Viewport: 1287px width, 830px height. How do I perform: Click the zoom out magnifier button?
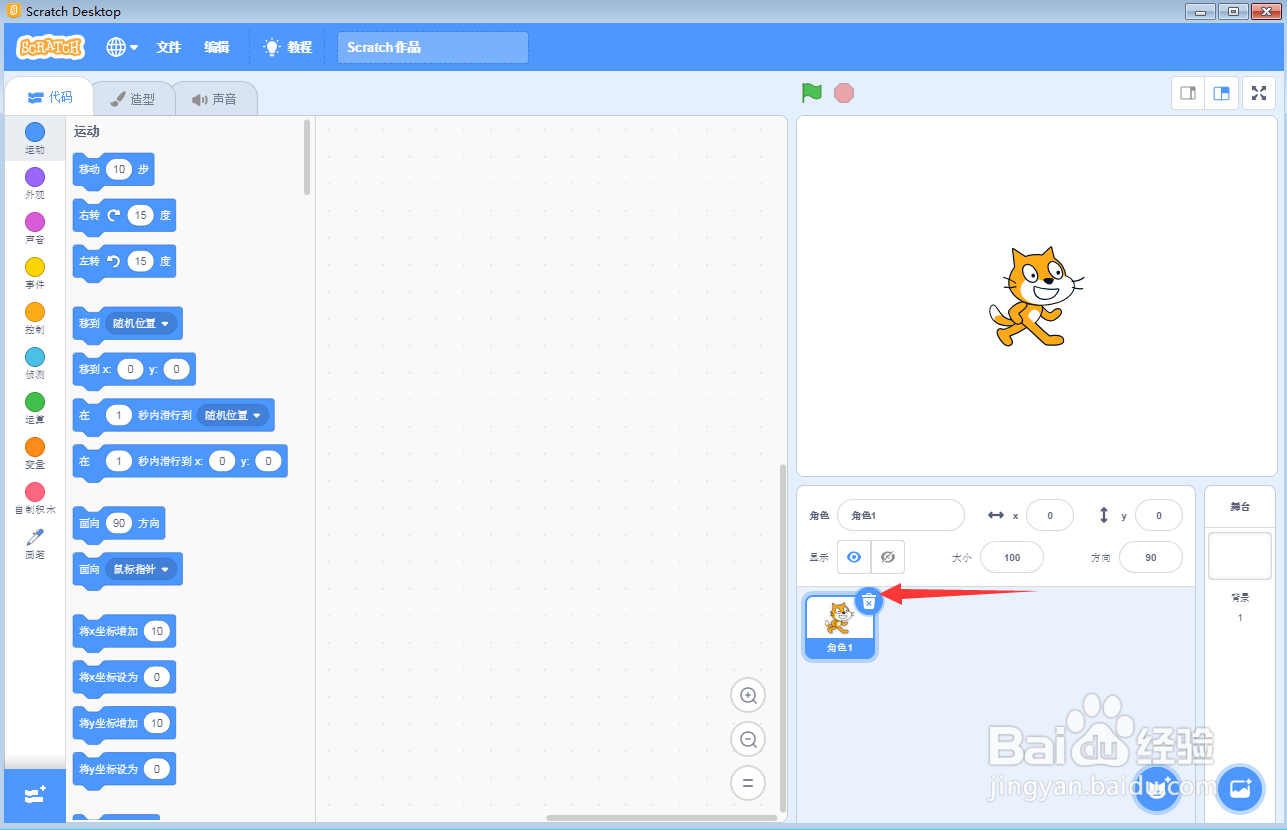747,739
